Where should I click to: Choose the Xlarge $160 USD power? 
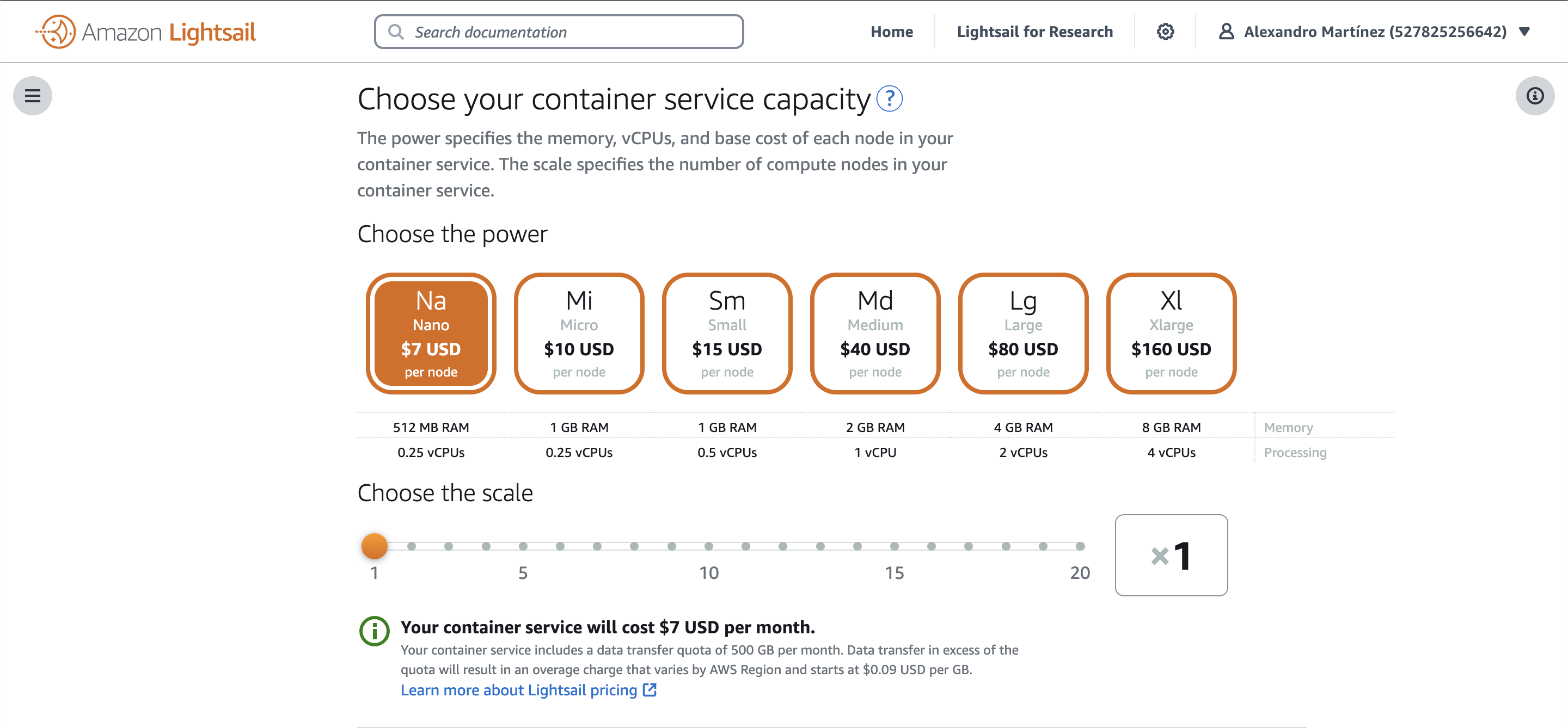tap(1171, 334)
